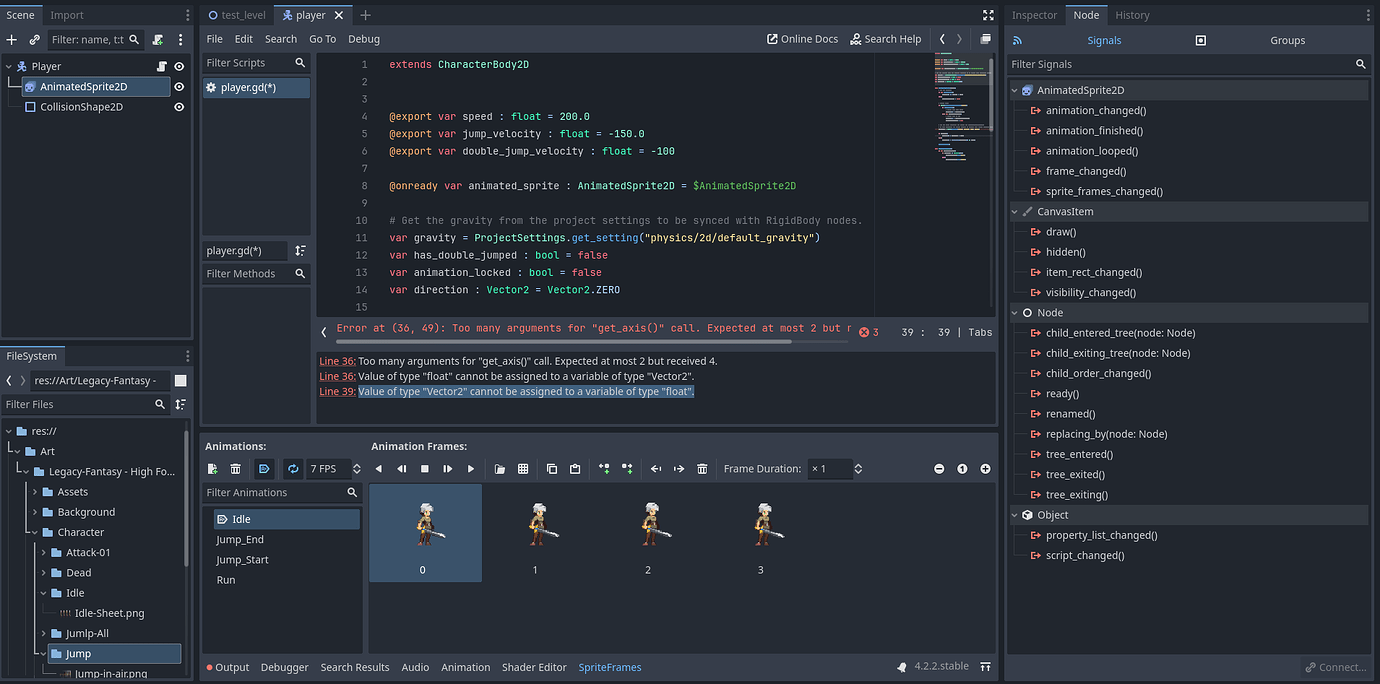Toggle the animation looping button
This screenshot has width=1380, height=684.
point(293,469)
